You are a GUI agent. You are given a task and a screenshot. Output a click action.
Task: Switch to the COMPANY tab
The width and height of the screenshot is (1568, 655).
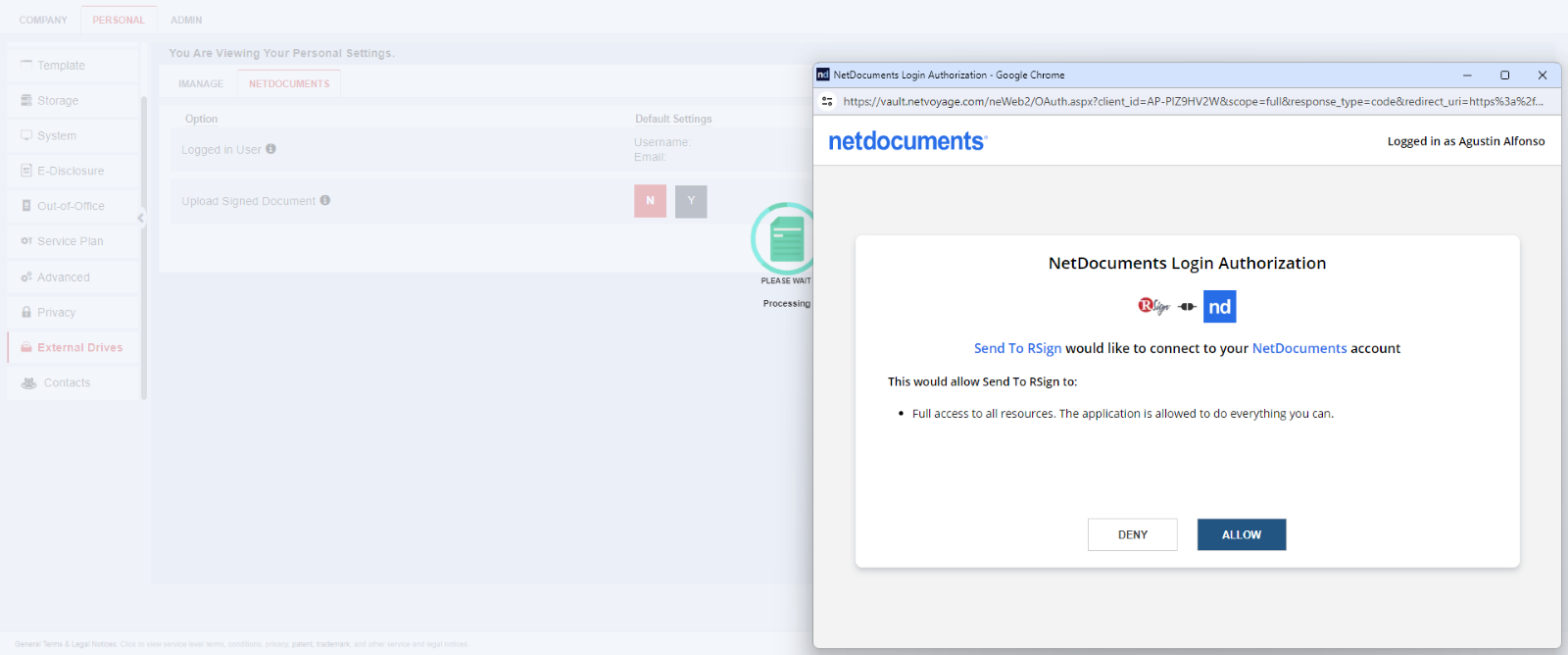tap(43, 20)
